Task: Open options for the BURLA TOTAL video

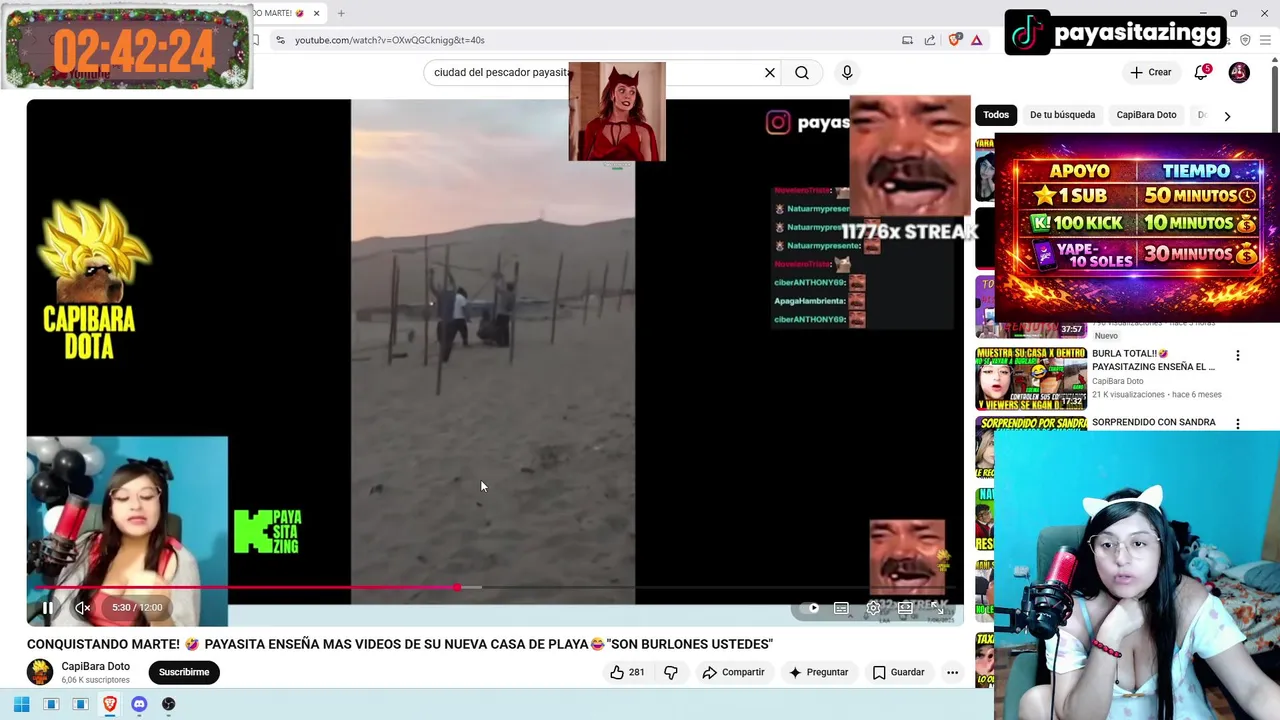Action: click(x=1237, y=355)
